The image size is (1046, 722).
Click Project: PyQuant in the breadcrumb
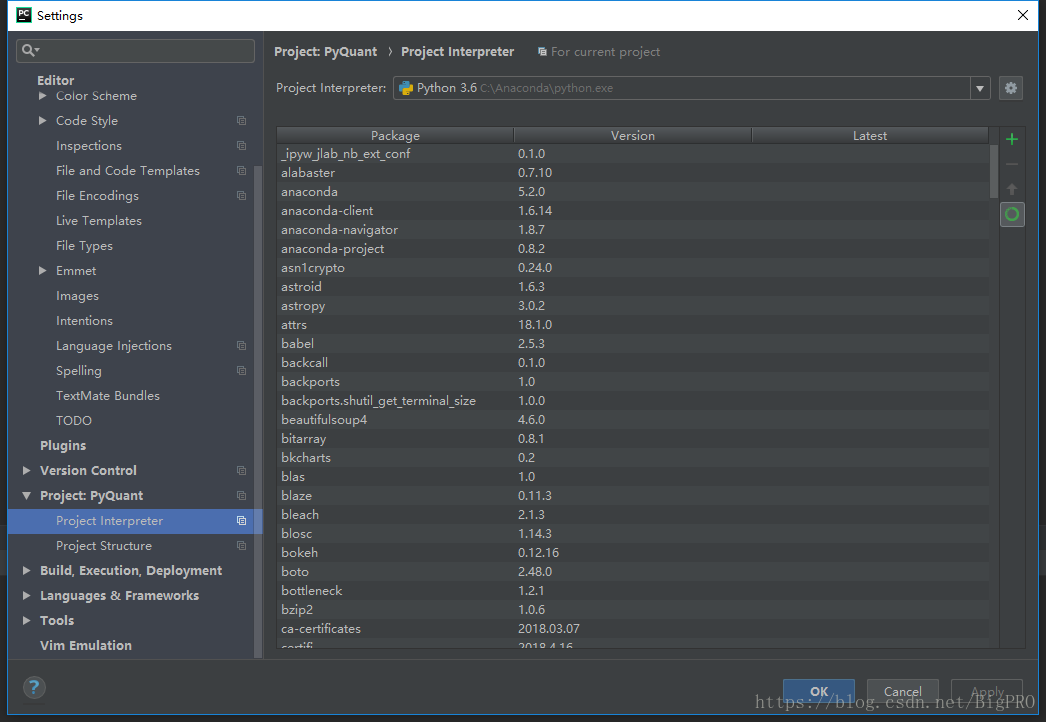tap(326, 51)
